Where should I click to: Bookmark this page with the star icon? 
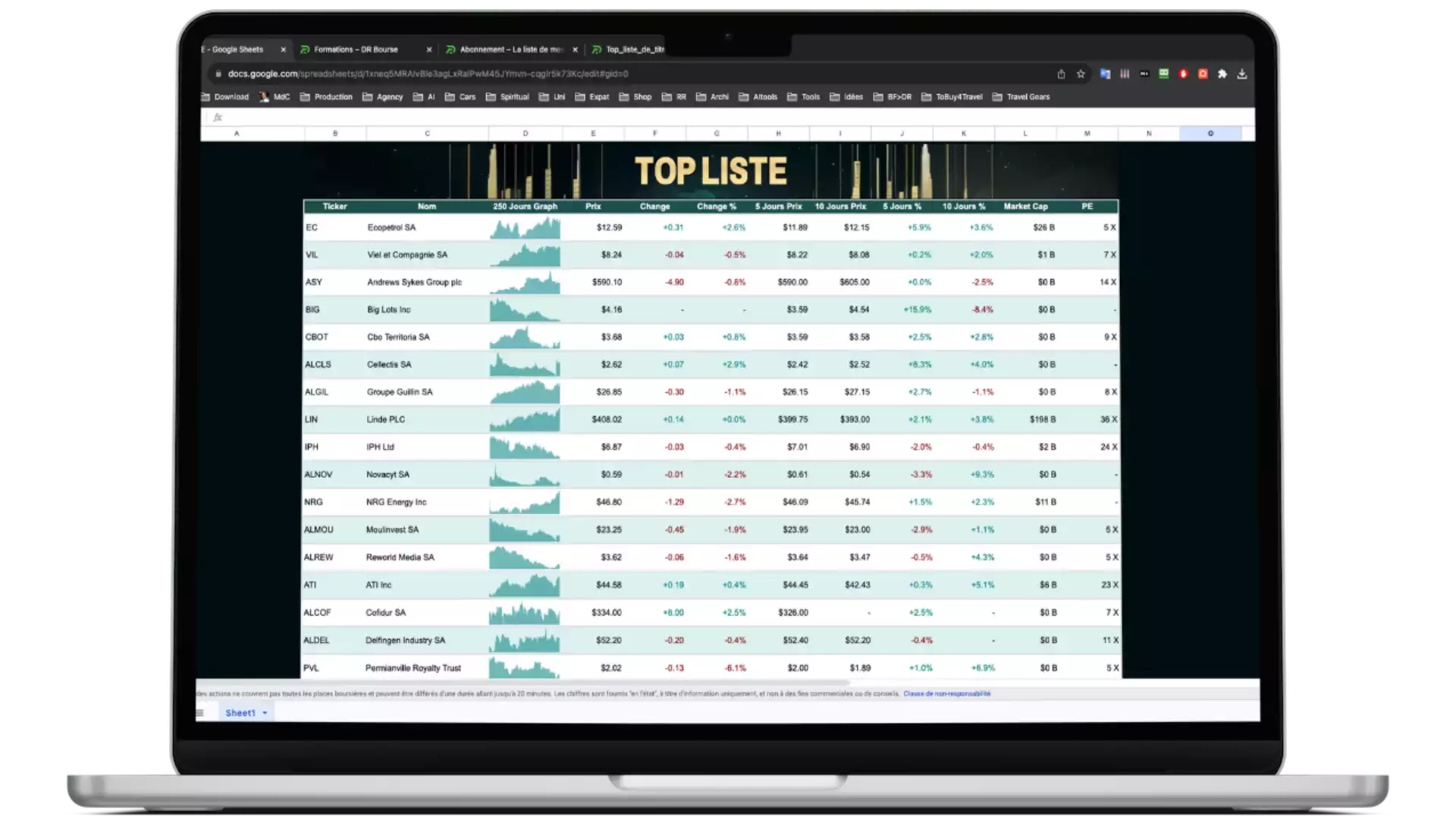pyautogui.click(x=1081, y=74)
